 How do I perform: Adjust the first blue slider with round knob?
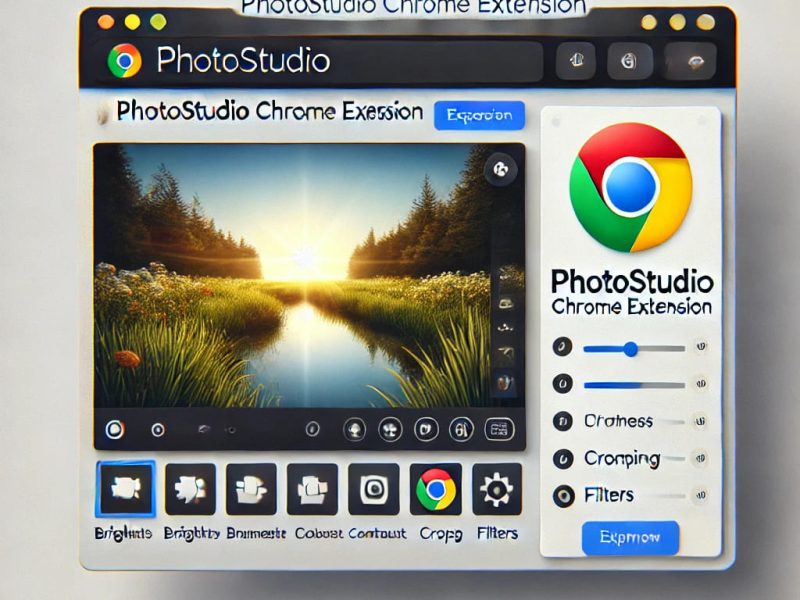pyautogui.click(x=634, y=349)
